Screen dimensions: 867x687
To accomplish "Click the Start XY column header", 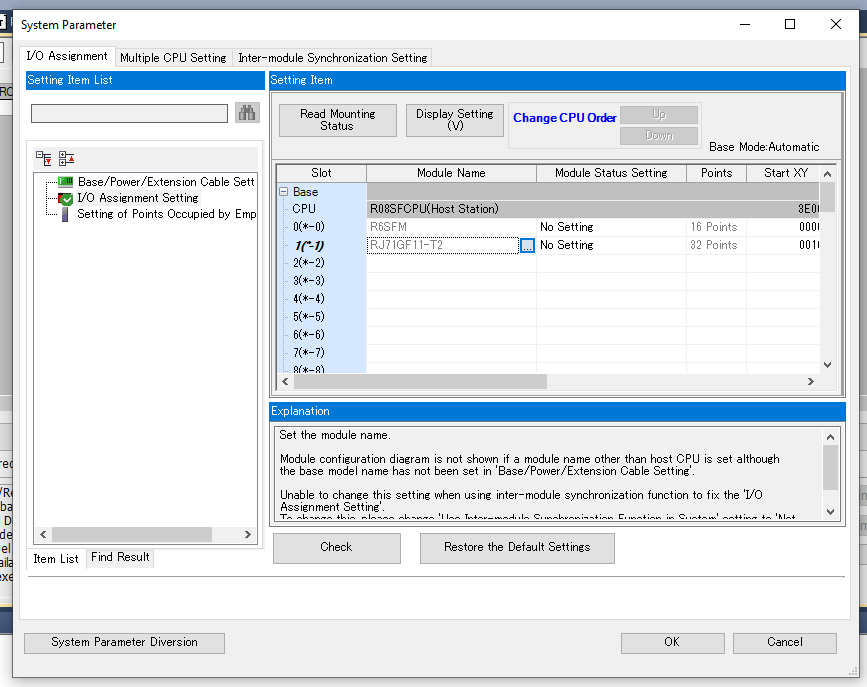I will tap(783, 173).
